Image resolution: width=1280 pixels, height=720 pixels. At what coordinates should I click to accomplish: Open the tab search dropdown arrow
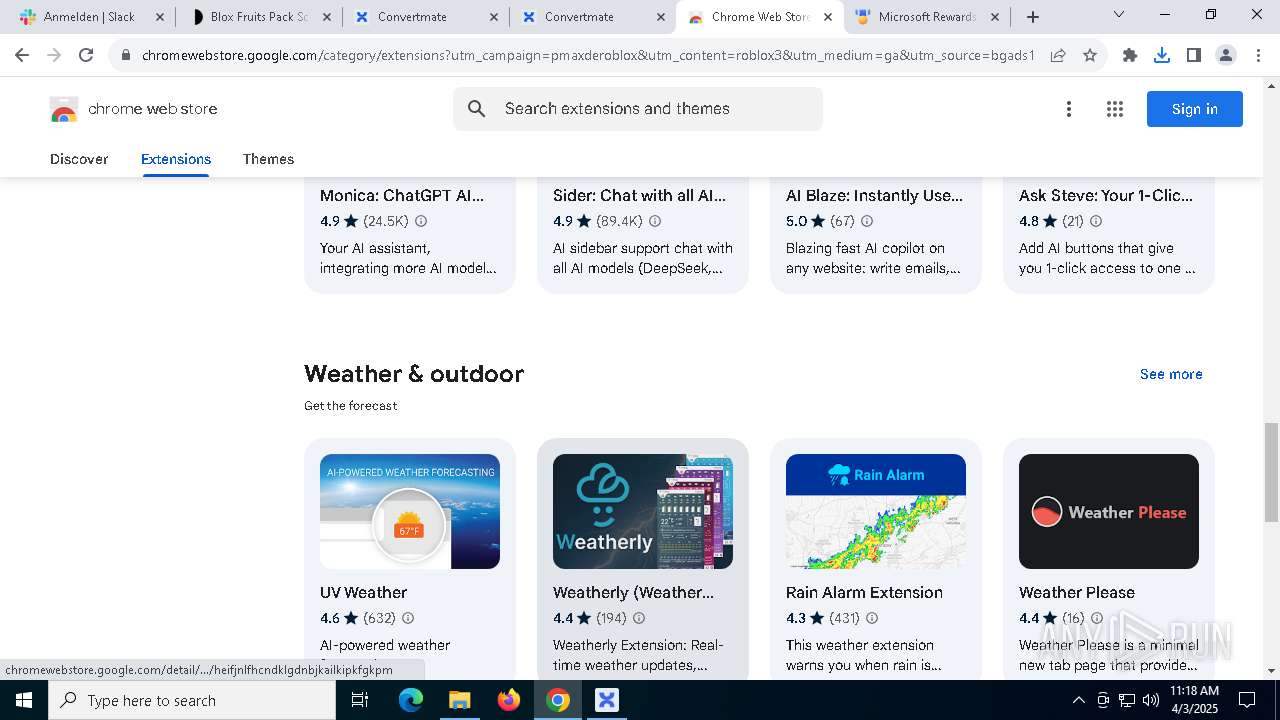(1119, 15)
